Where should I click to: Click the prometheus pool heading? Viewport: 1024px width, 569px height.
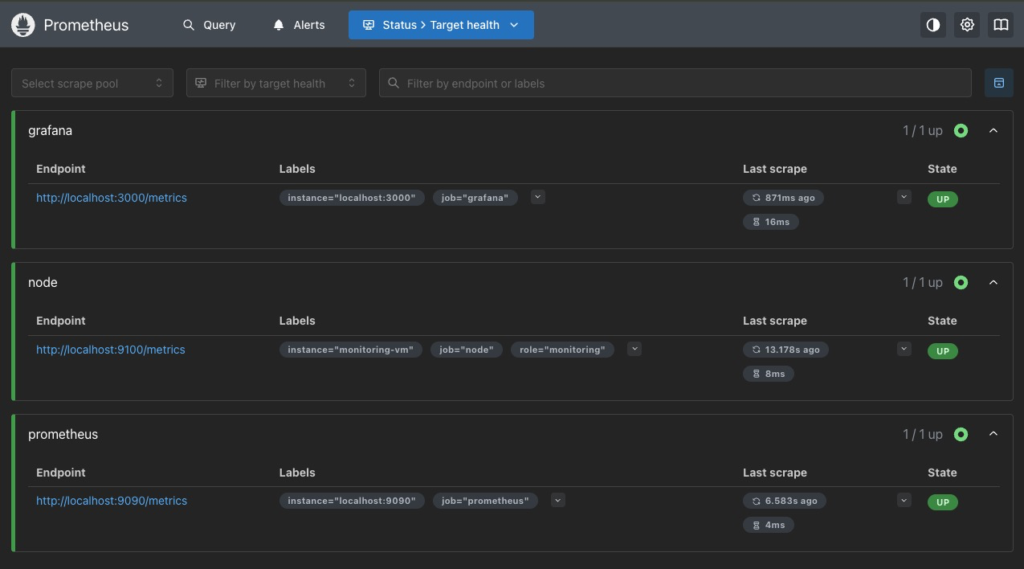coord(63,434)
